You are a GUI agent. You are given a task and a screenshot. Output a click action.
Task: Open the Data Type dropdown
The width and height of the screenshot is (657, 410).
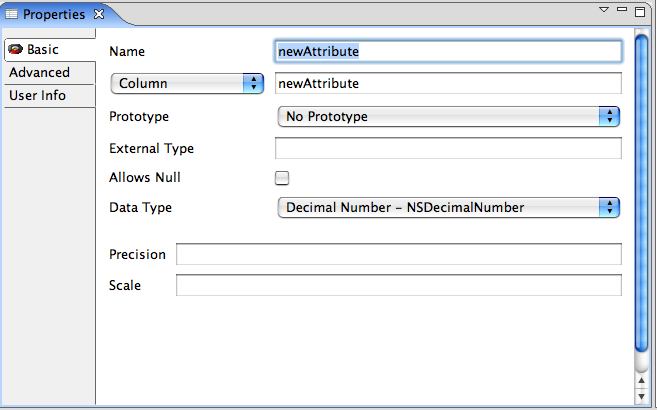tap(448, 208)
